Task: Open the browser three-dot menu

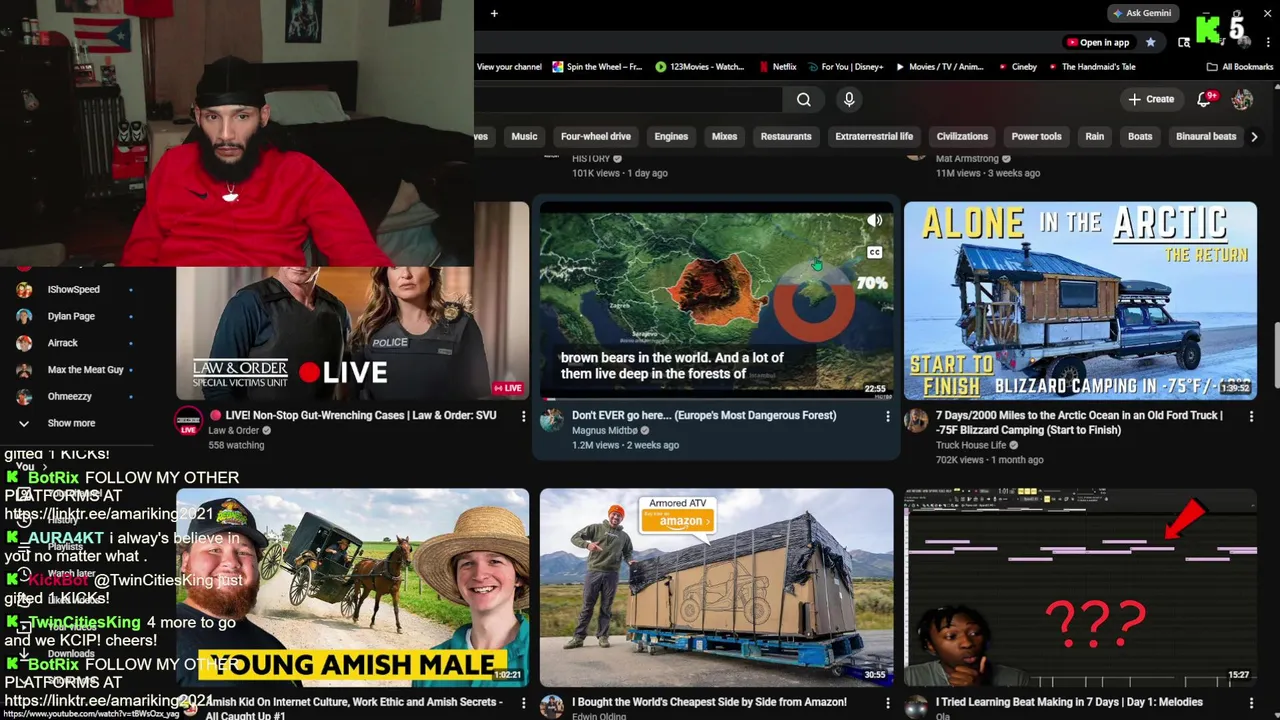Action: pyautogui.click(x=1266, y=42)
